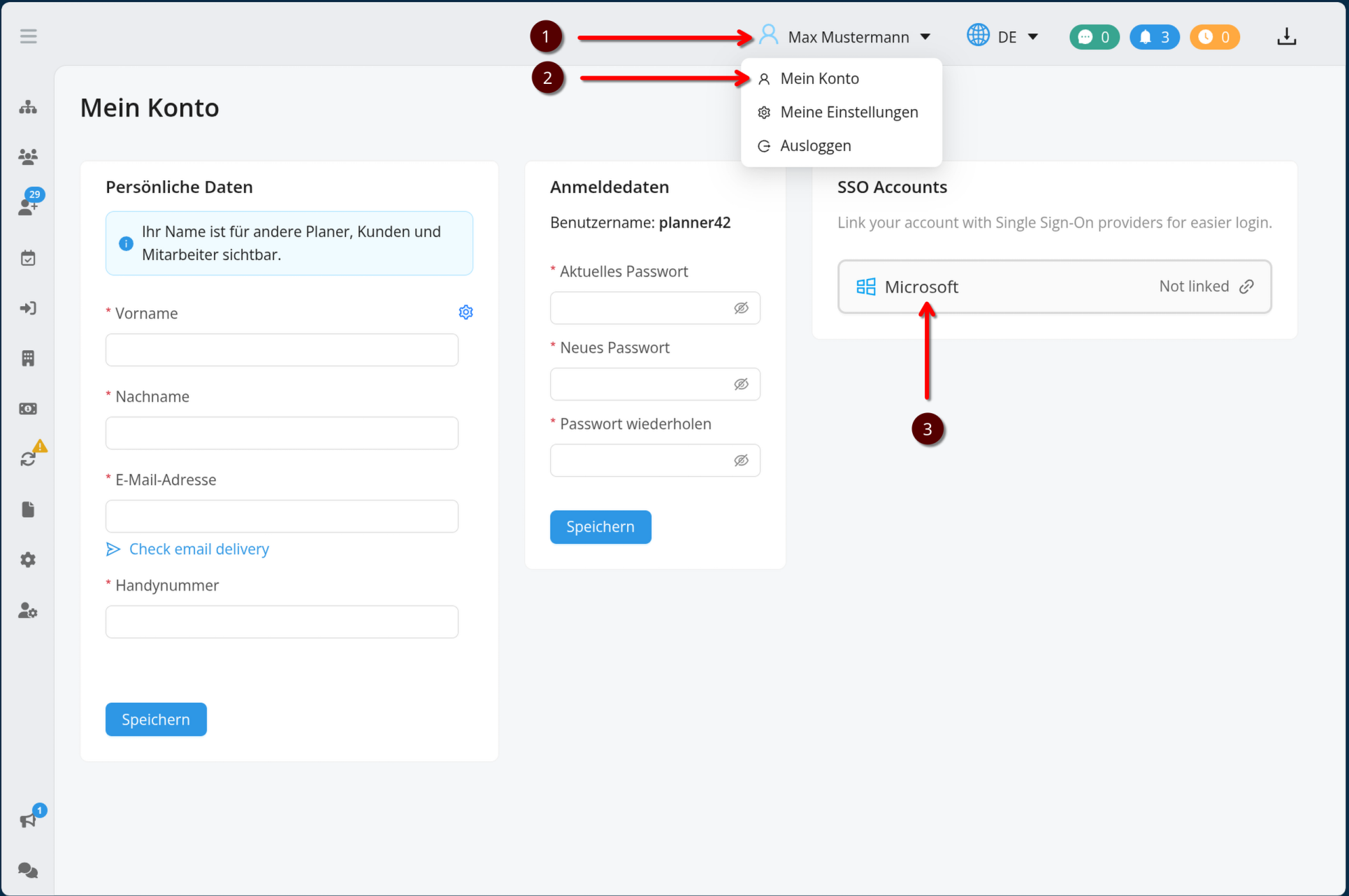Image resolution: width=1349 pixels, height=896 pixels.
Task: Open the hamburger menu icon
Action: coord(28,36)
